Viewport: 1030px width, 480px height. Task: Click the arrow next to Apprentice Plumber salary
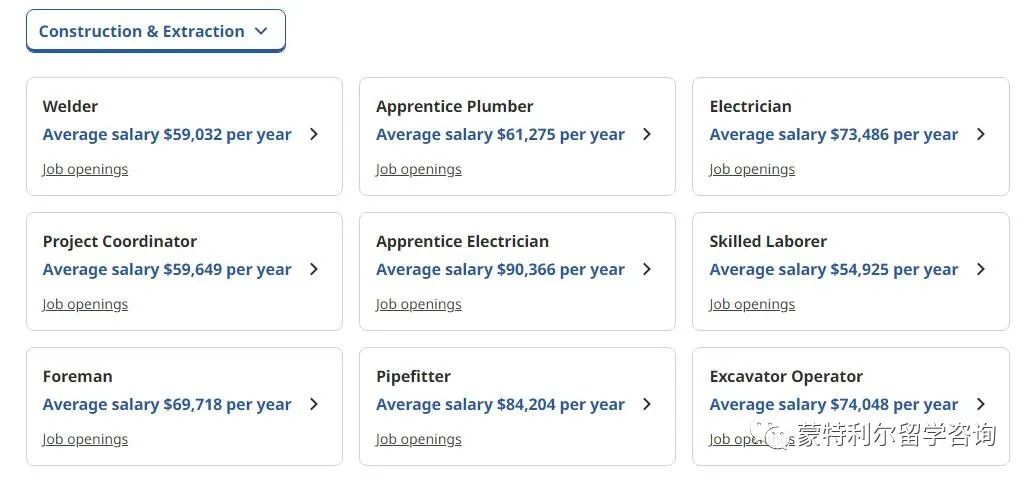coord(647,134)
